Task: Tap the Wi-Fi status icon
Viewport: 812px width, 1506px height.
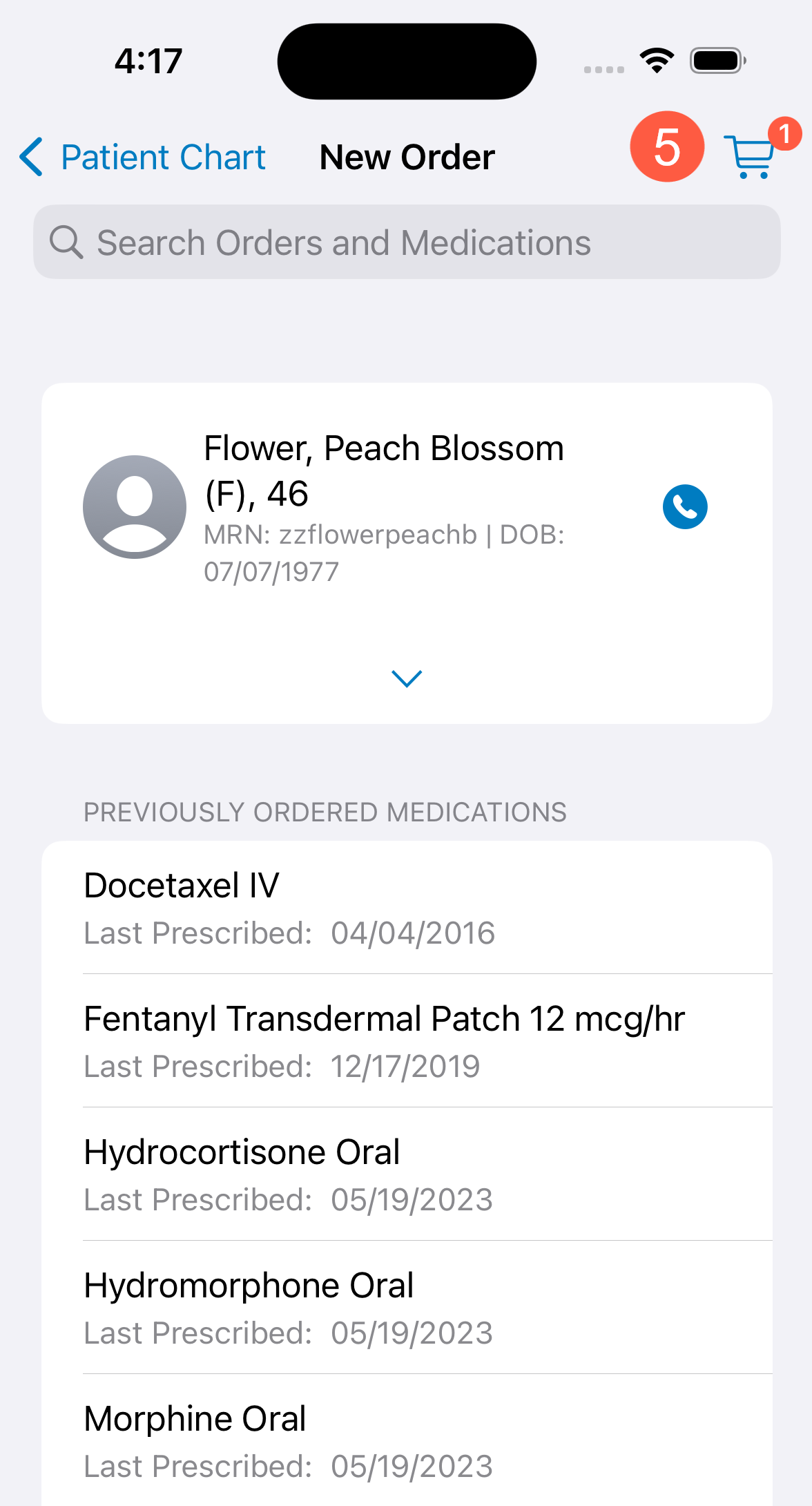Action: coord(657,61)
